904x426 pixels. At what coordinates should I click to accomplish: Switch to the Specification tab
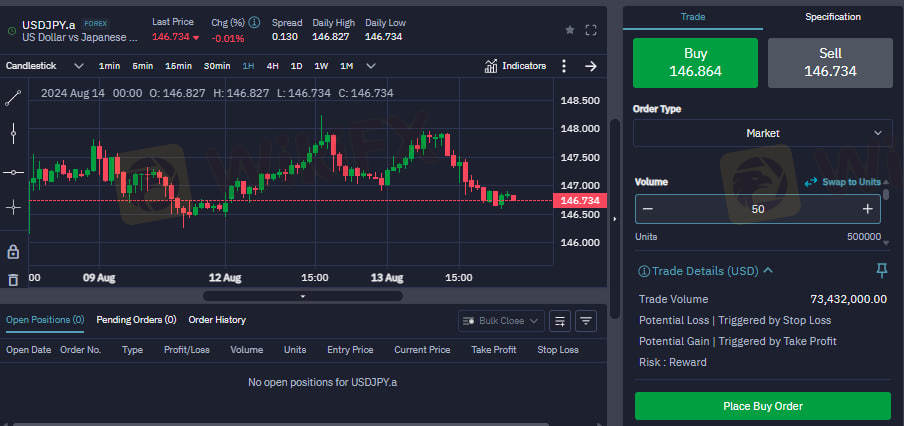[832, 17]
